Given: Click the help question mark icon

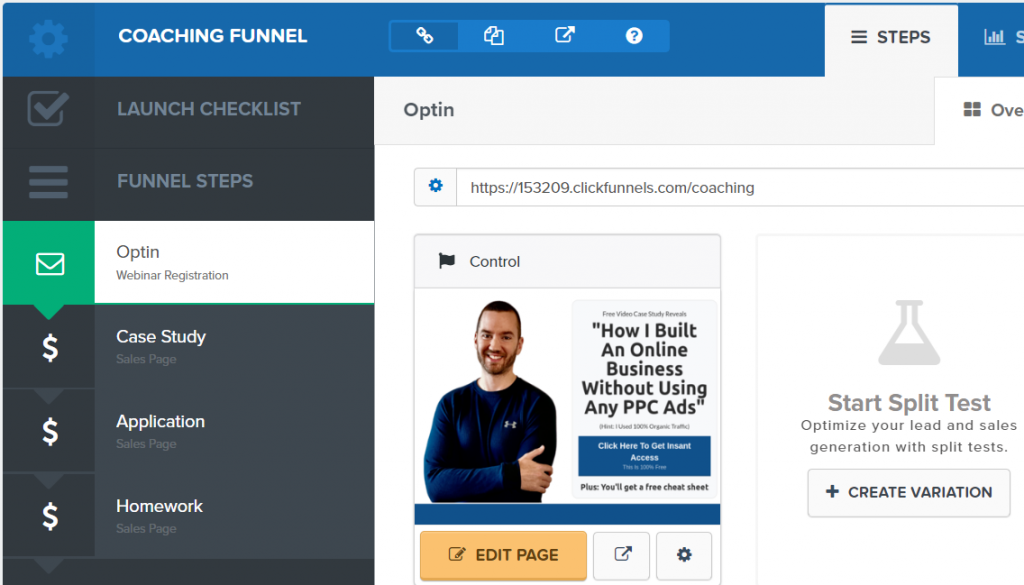Looking at the screenshot, I should 634,36.
